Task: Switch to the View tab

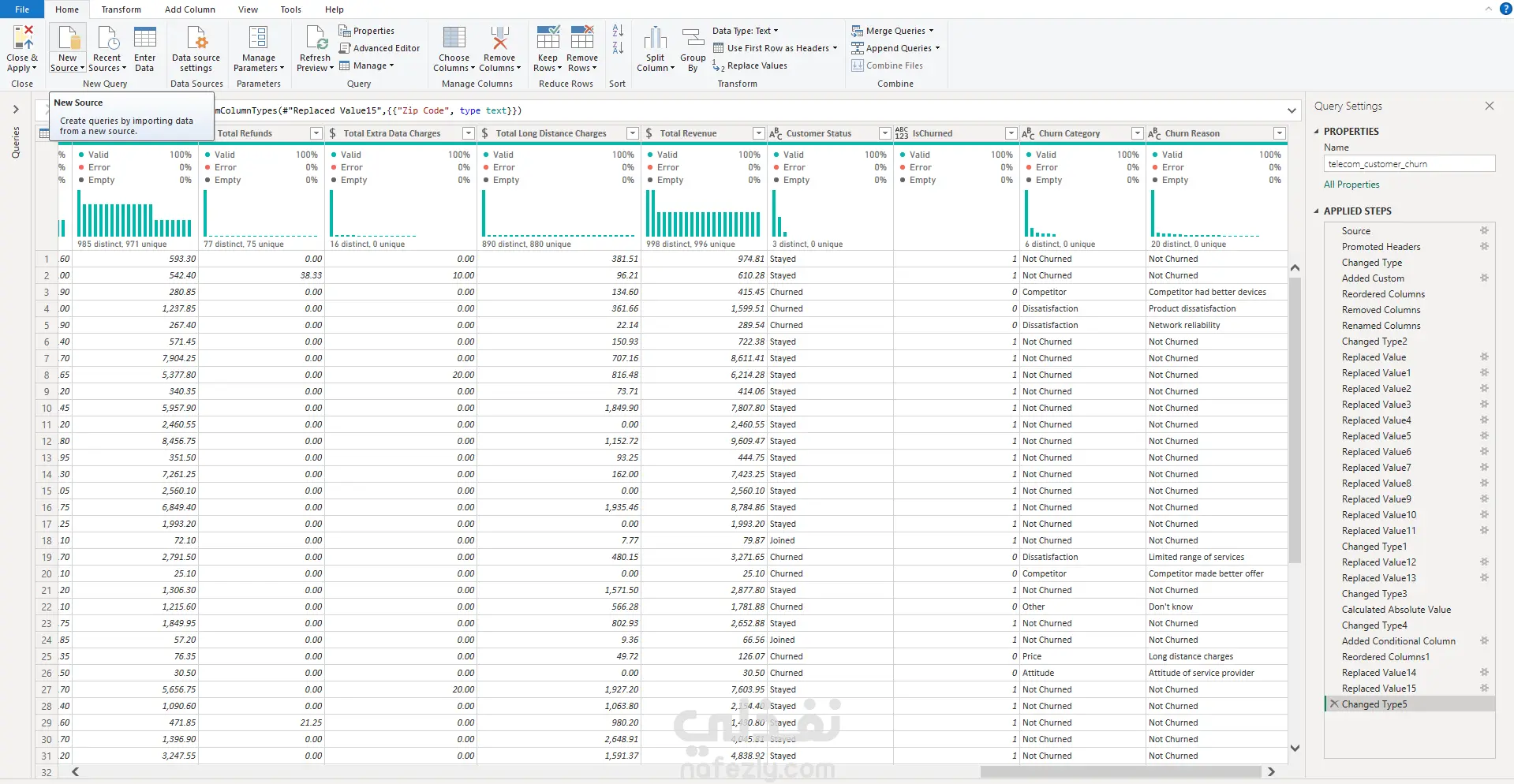Action: pyautogui.click(x=248, y=9)
